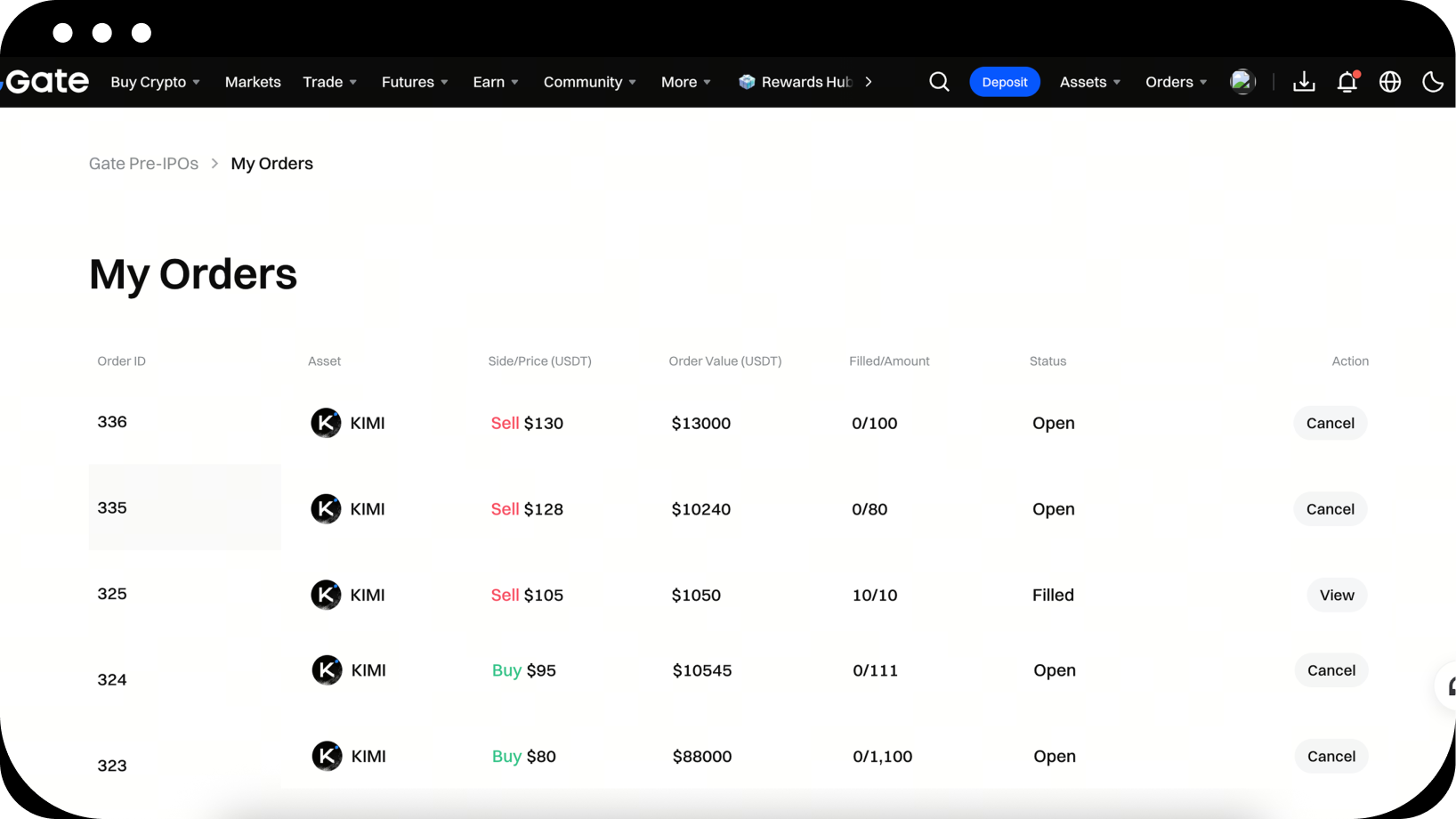The height and width of the screenshot is (819, 1456).
Task: Click order value $10545
Action: click(702, 670)
